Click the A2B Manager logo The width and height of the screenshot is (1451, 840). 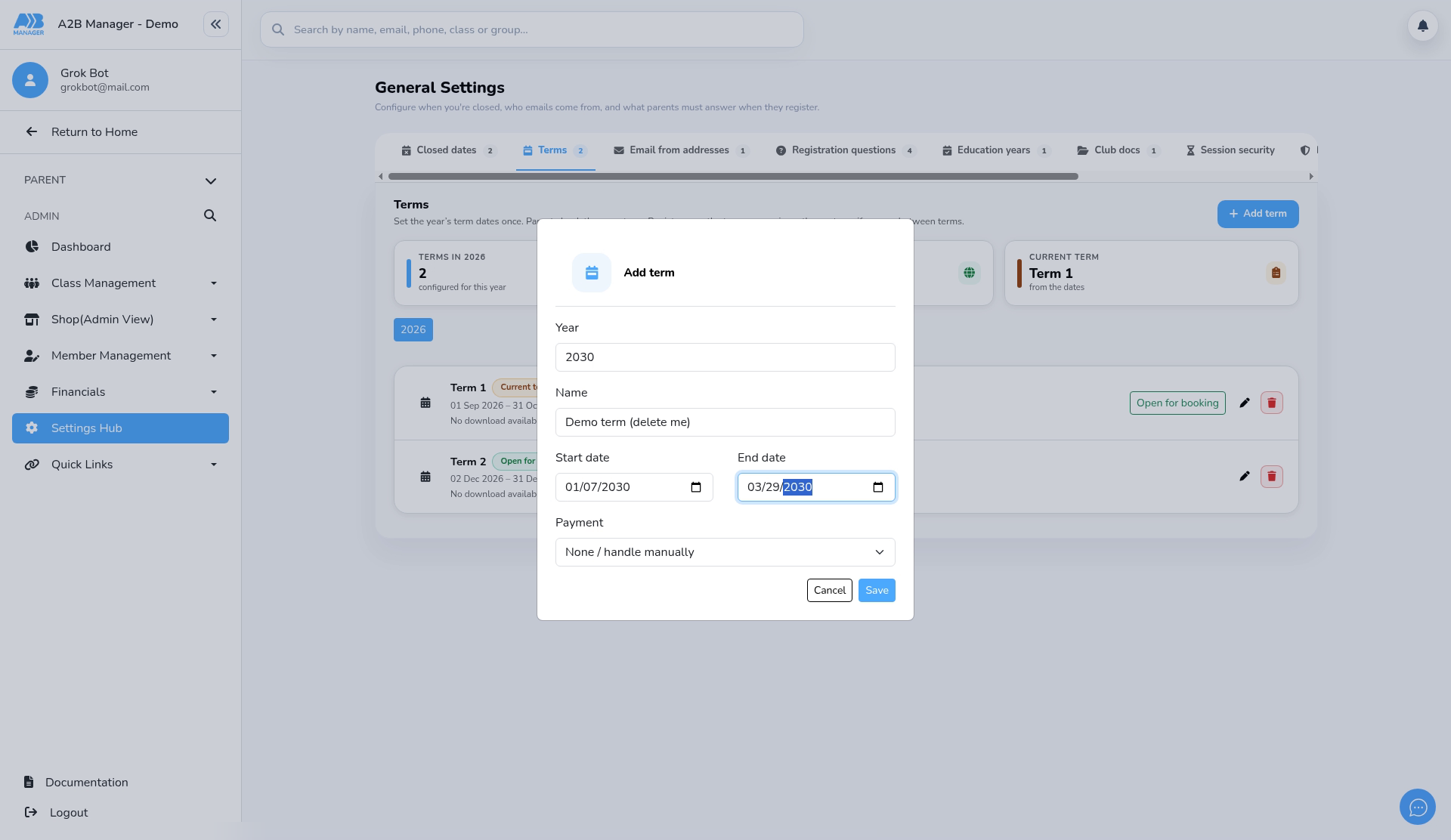click(x=29, y=24)
